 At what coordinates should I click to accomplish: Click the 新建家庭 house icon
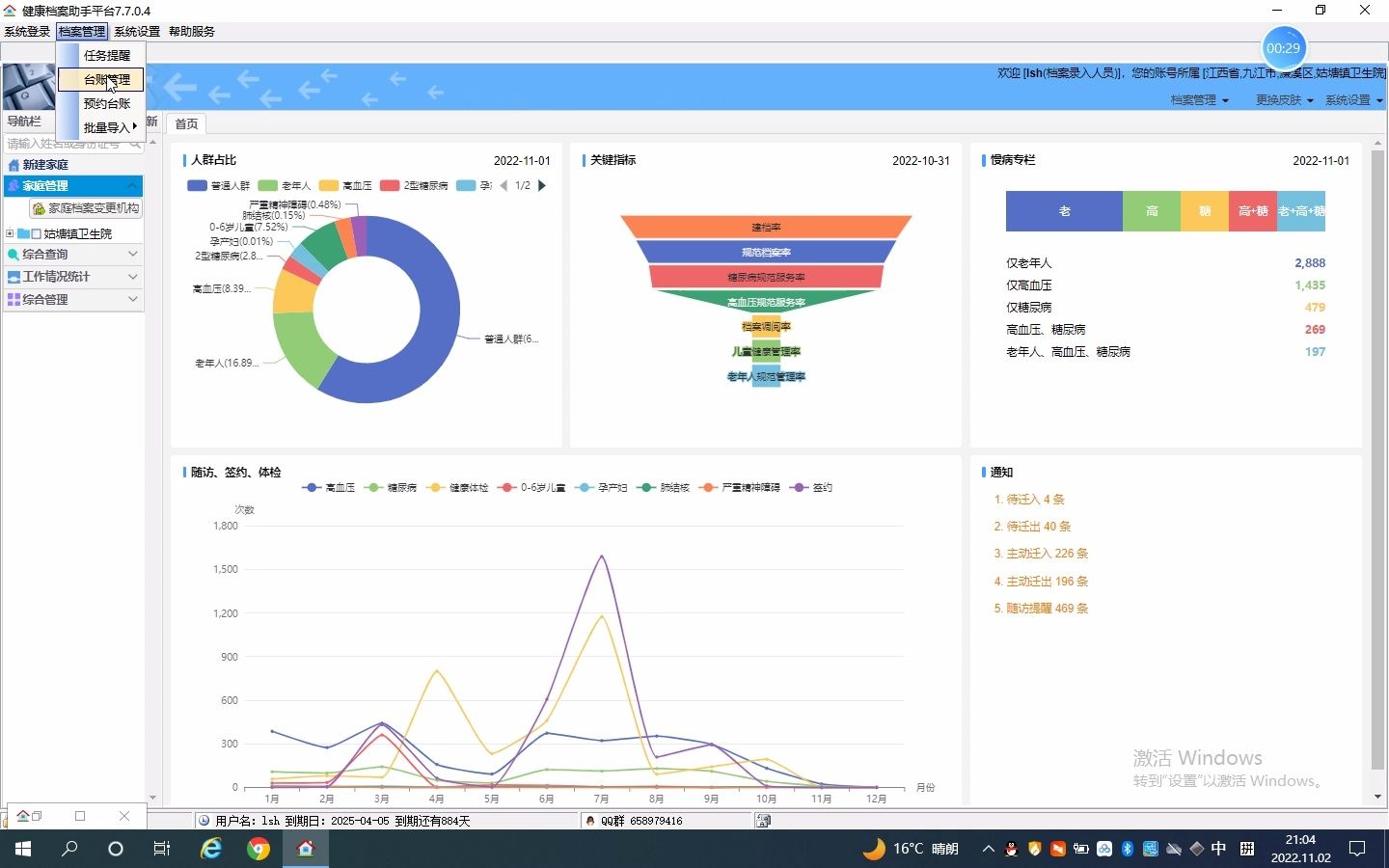click(14, 165)
